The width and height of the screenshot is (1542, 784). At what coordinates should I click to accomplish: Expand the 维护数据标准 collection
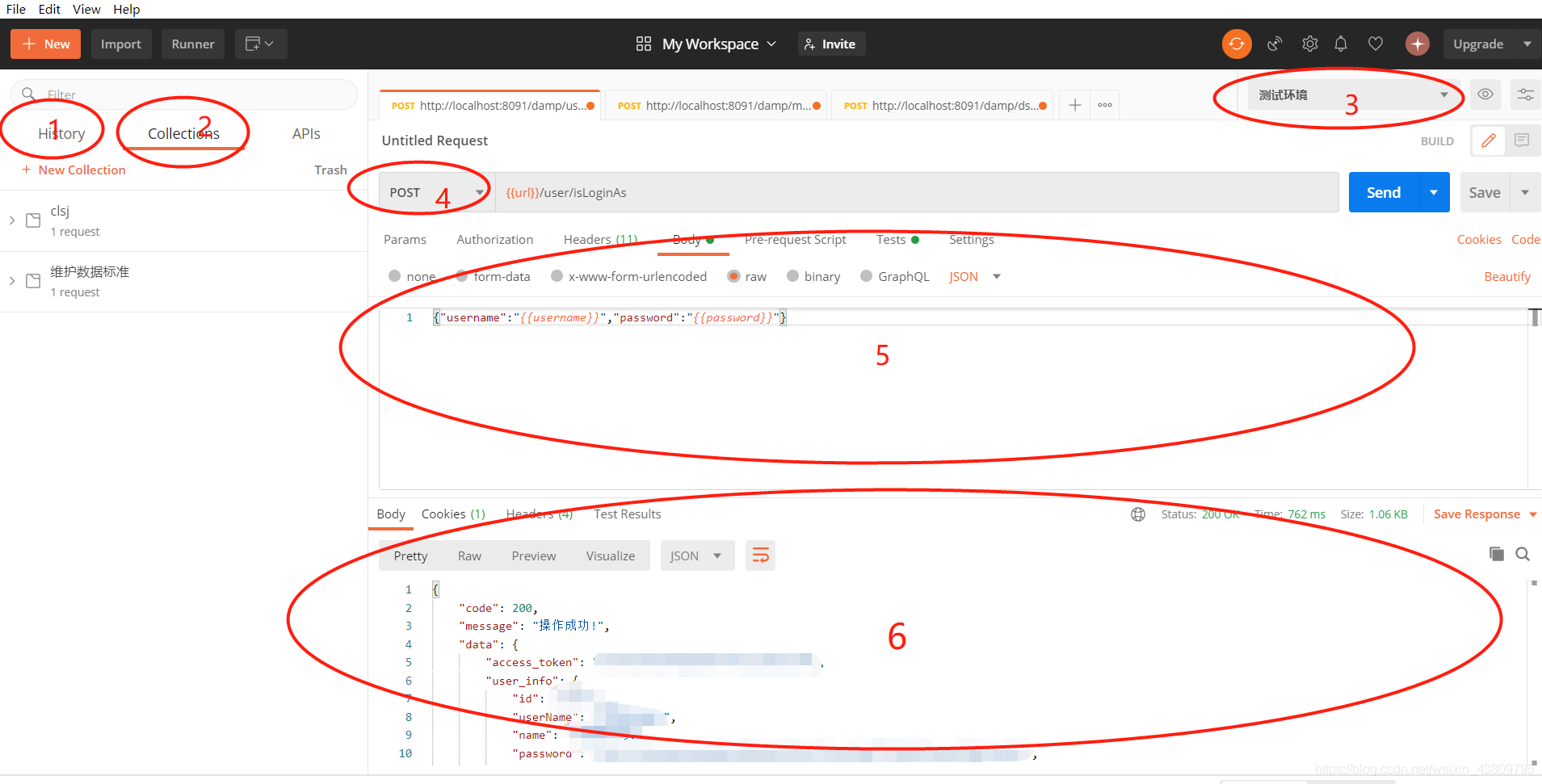pos(12,281)
